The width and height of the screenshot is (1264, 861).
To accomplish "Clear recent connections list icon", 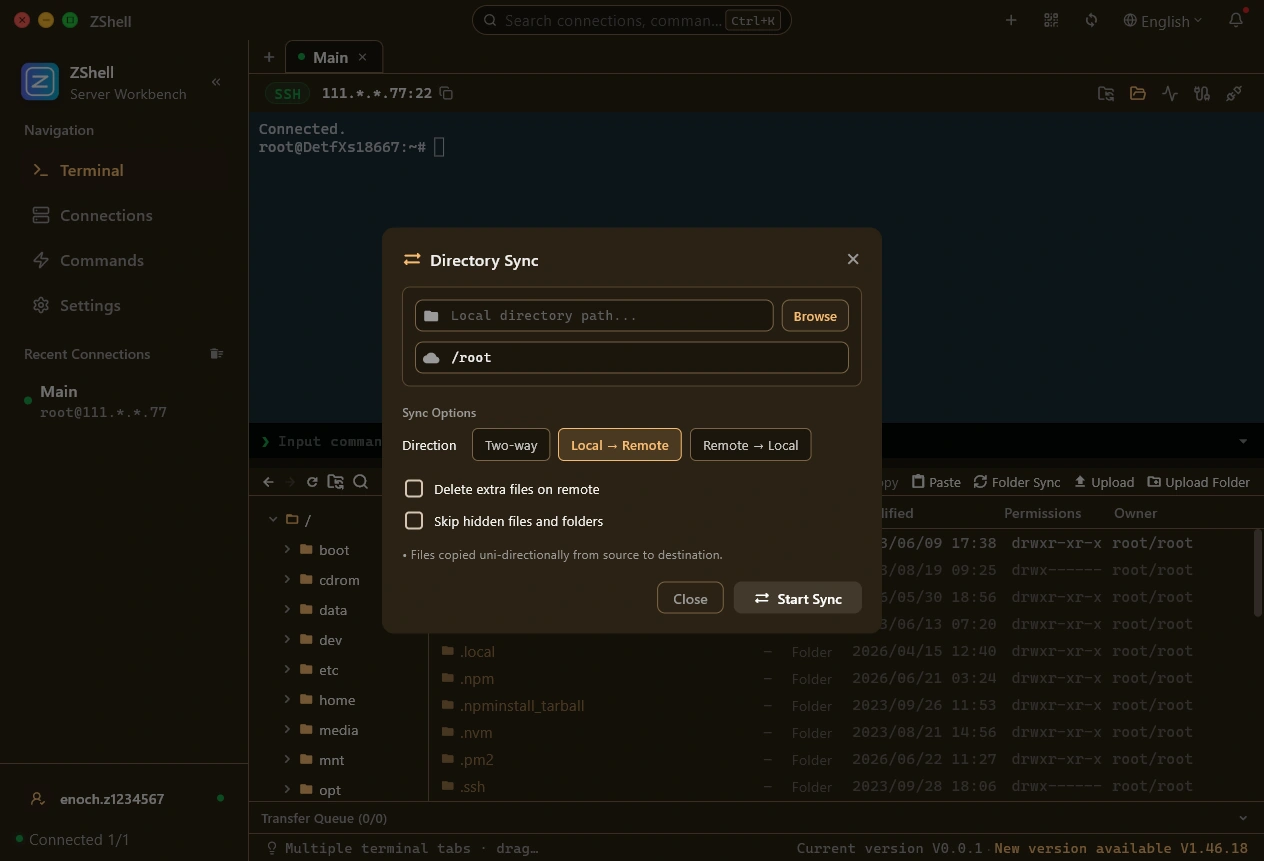I will 216,354.
